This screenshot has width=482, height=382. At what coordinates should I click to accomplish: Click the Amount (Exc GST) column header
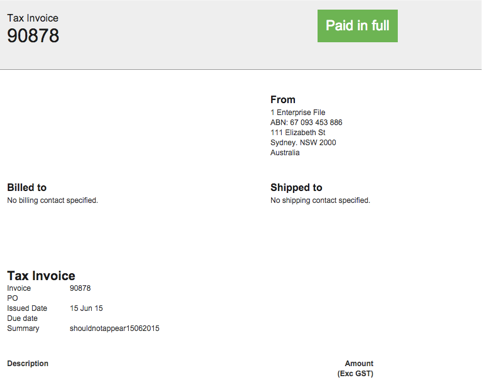pyautogui.click(x=355, y=368)
